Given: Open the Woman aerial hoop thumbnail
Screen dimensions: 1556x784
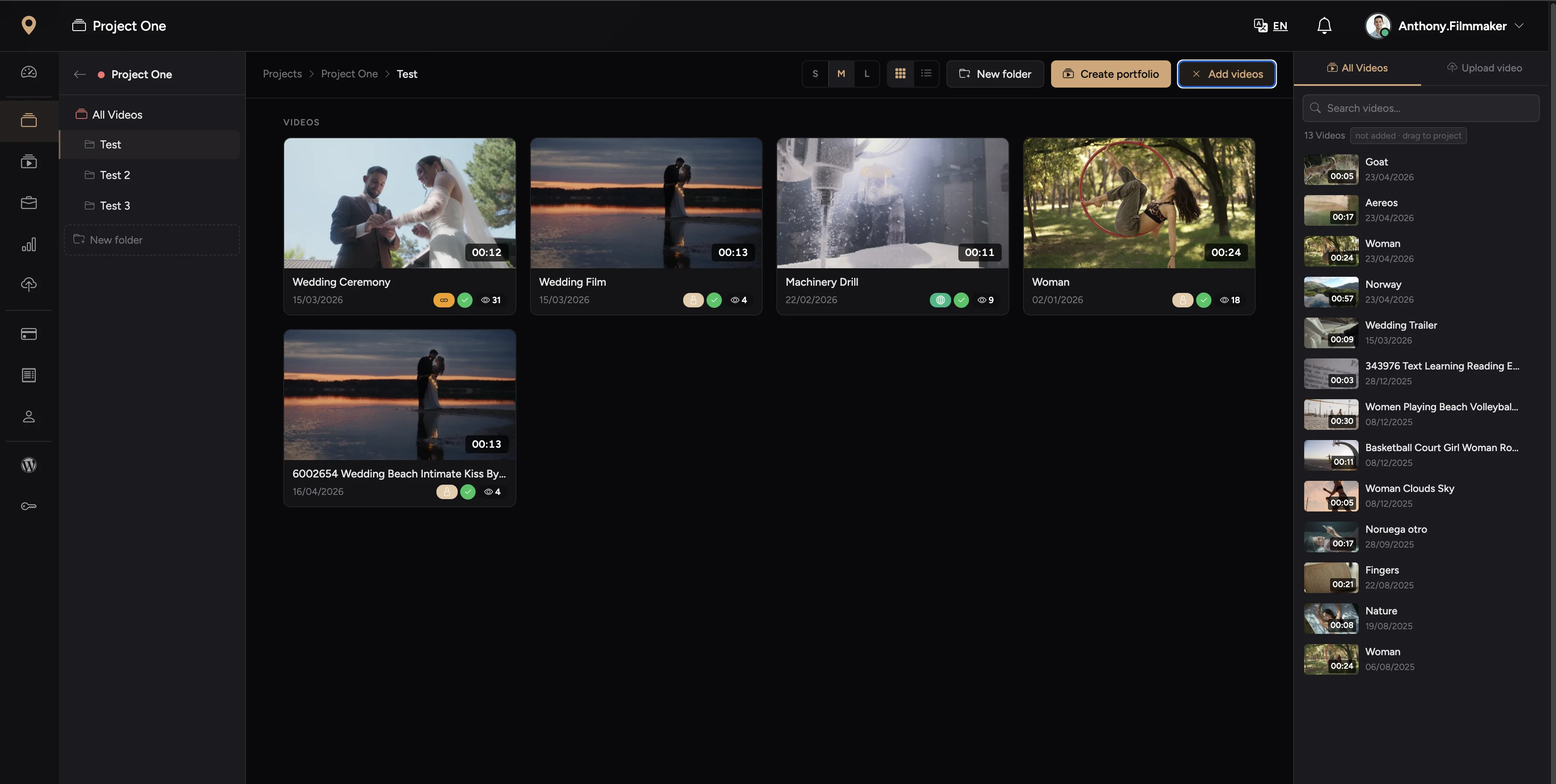Looking at the screenshot, I should 1139,203.
